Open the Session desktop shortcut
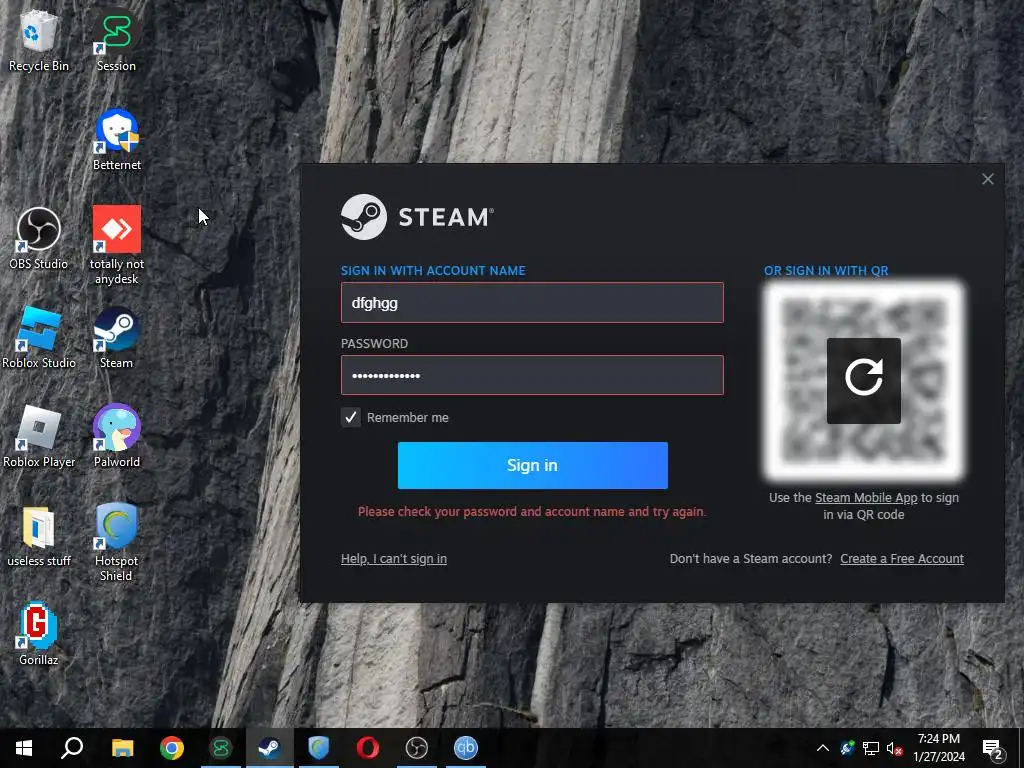 pyautogui.click(x=116, y=39)
